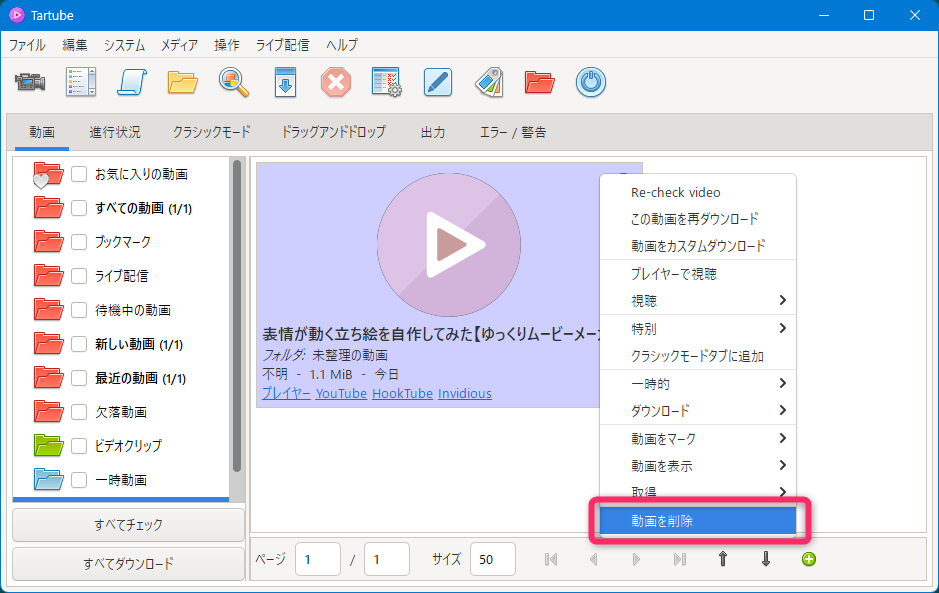The height and width of the screenshot is (593, 939).
Task: Switch to the クラシックモード tab
Action: tap(211, 132)
